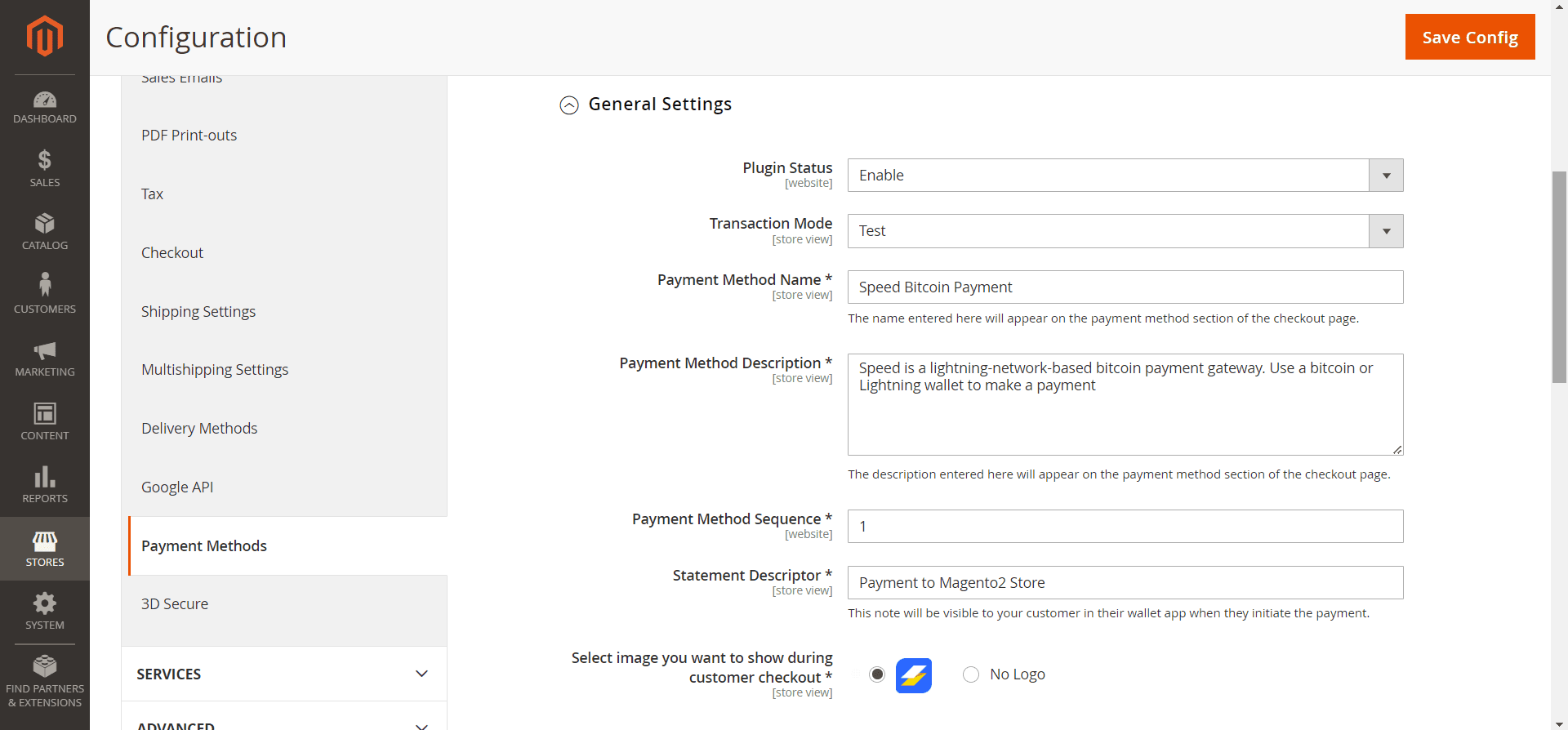Viewport: 1568px width, 730px height.
Task: Open the System menu
Action: pos(45,612)
